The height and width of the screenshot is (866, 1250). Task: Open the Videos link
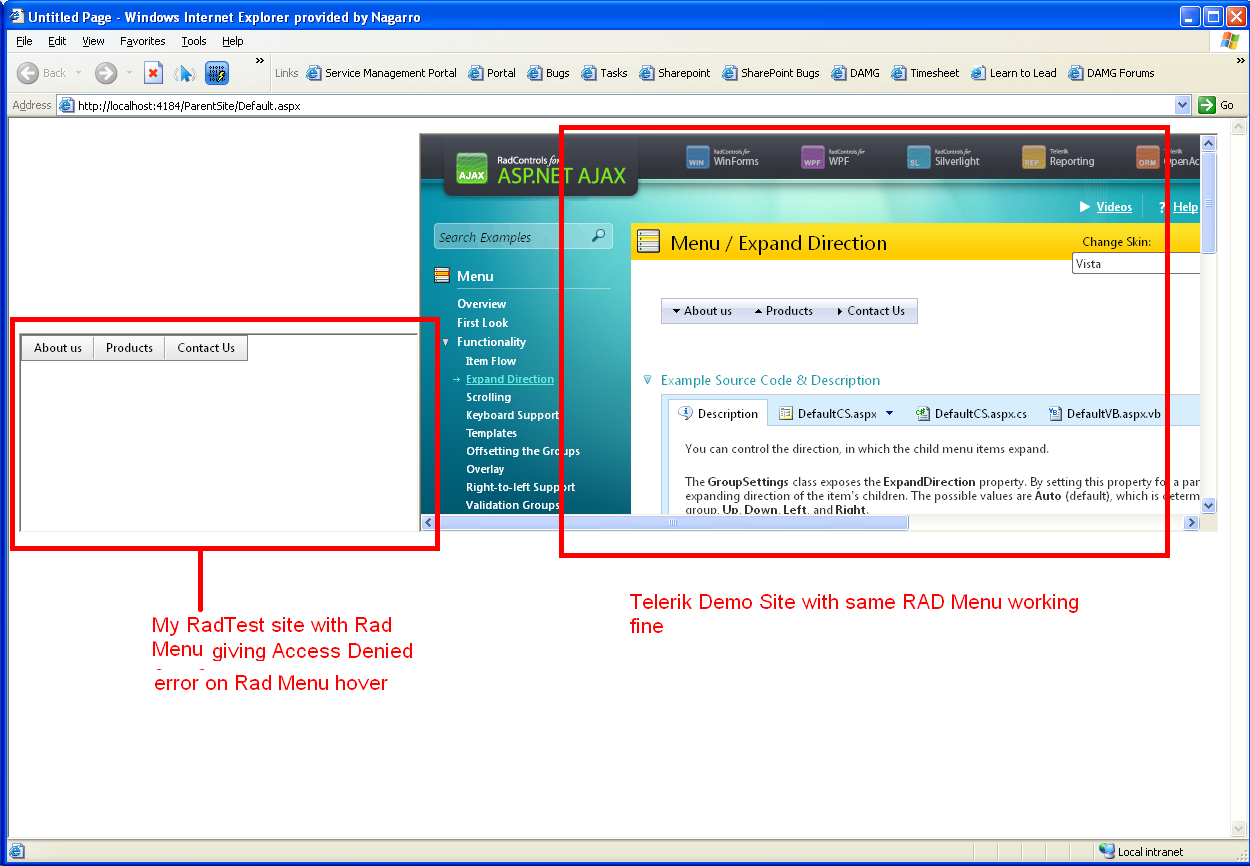pyautogui.click(x=1114, y=207)
